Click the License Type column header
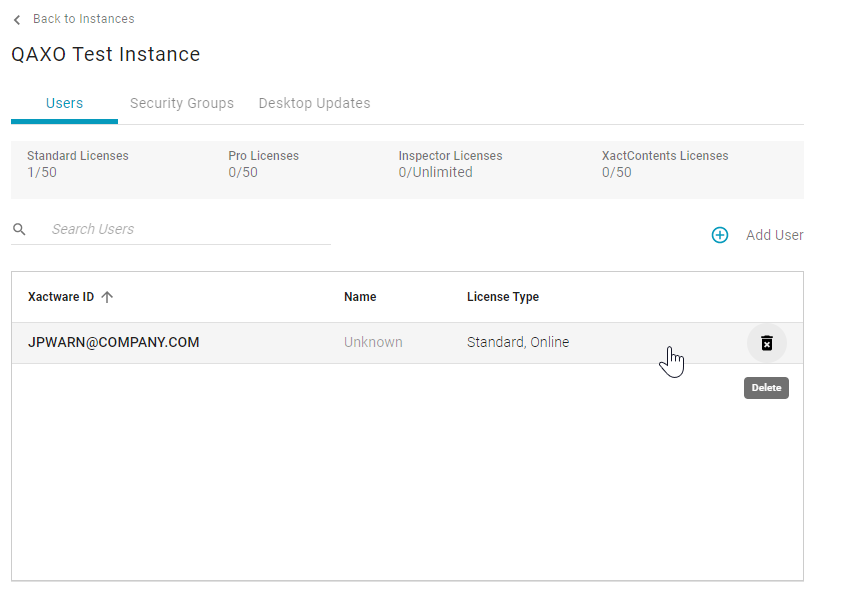Image resolution: width=850 pixels, height=592 pixels. tap(503, 297)
